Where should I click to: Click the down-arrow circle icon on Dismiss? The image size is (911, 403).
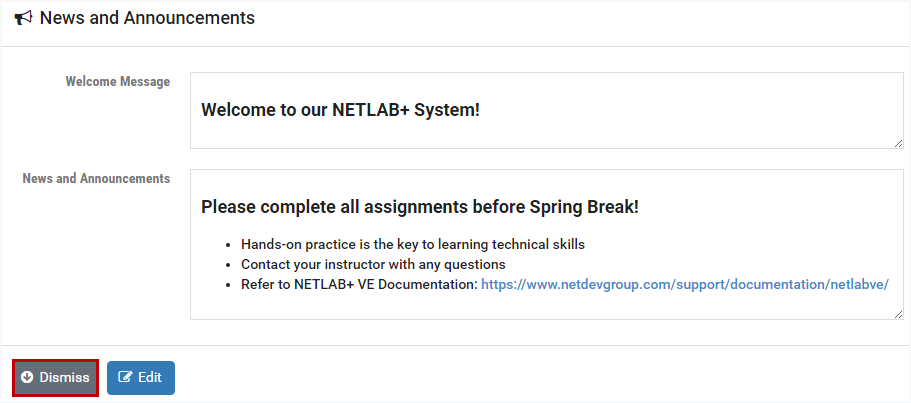click(x=27, y=378)
